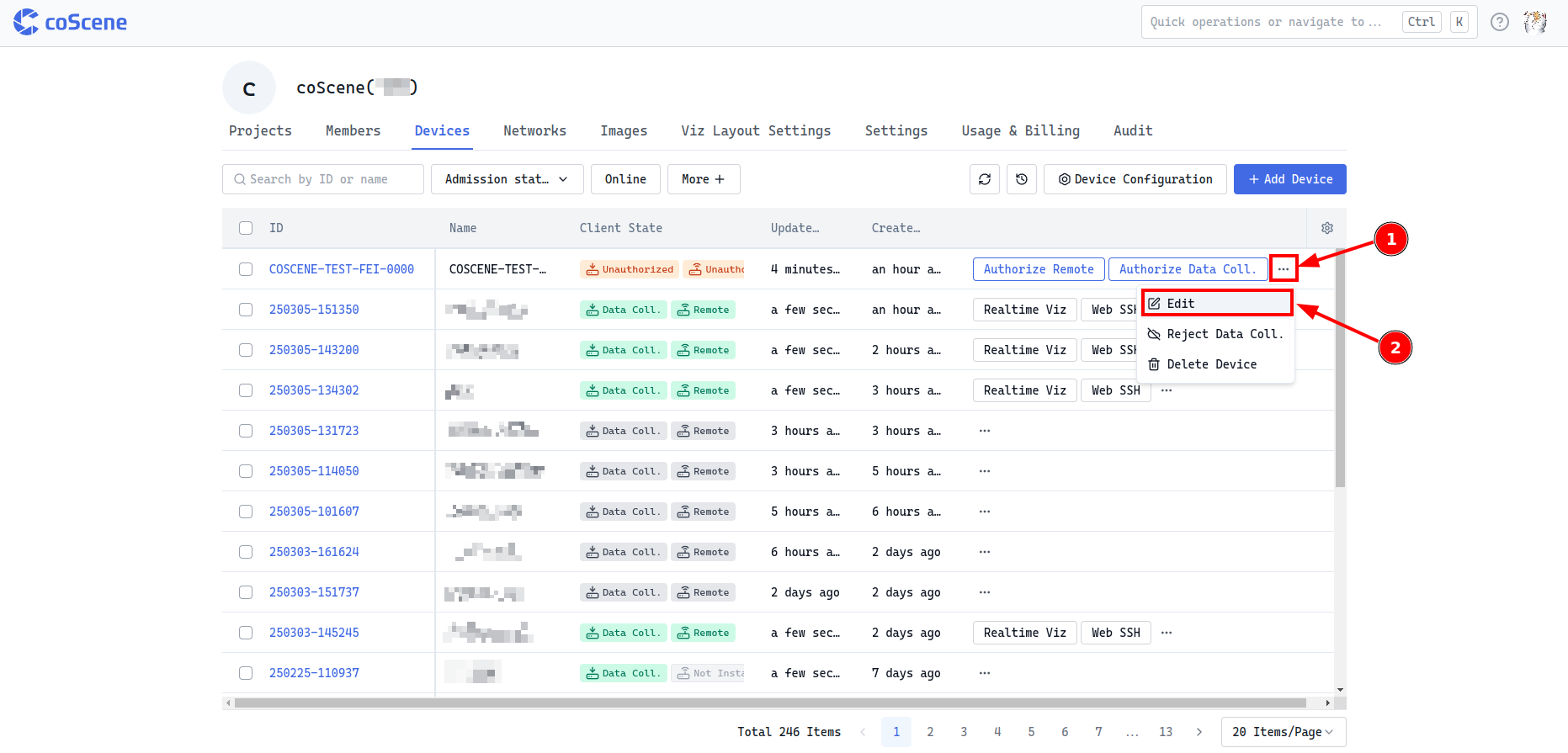Image resolution: width=1568 pixels, height=753 pixels.
Task: Click the Unauthorized data collection badge
Action: (630, 269)
